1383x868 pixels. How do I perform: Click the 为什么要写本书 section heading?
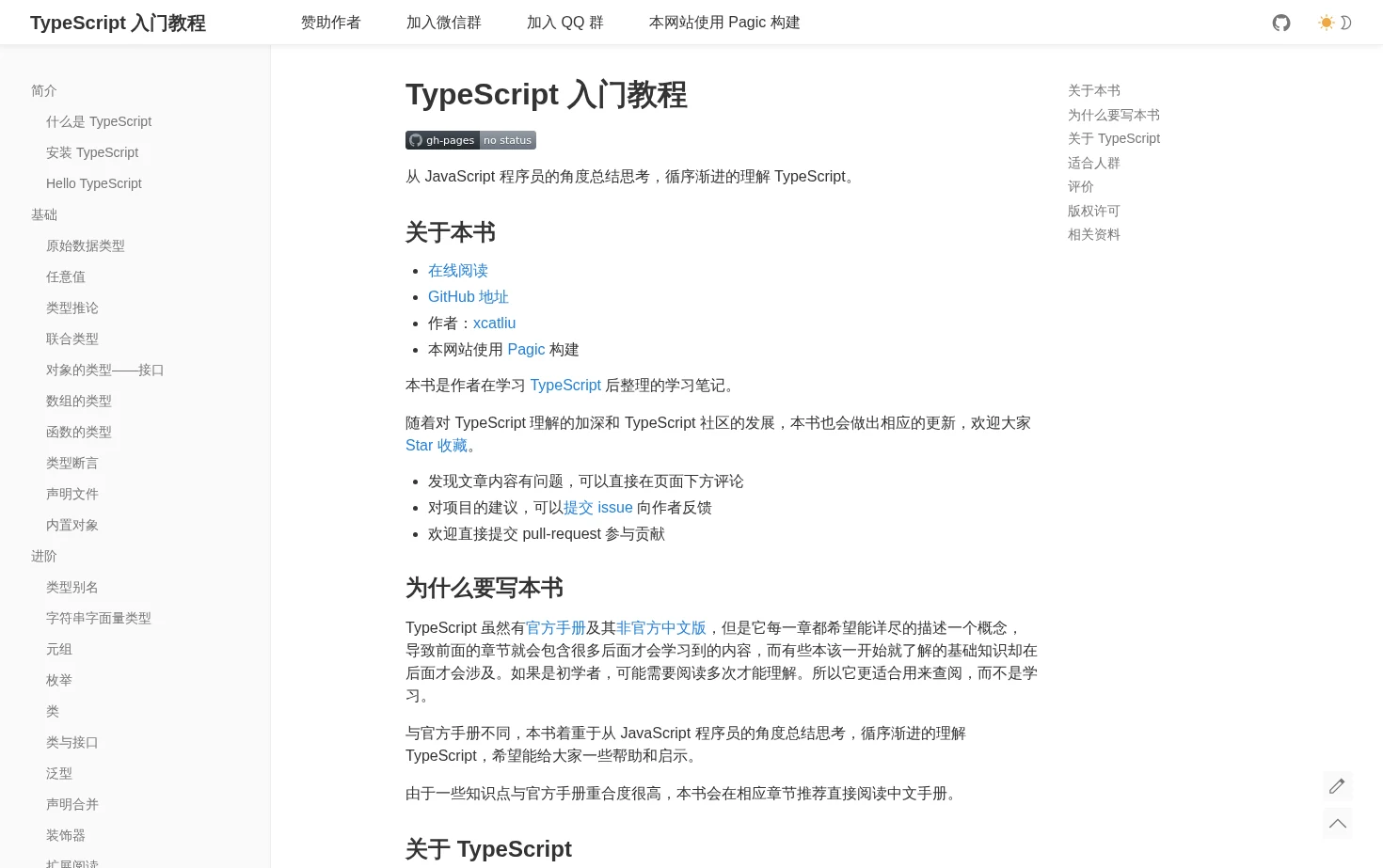[485, 588]
